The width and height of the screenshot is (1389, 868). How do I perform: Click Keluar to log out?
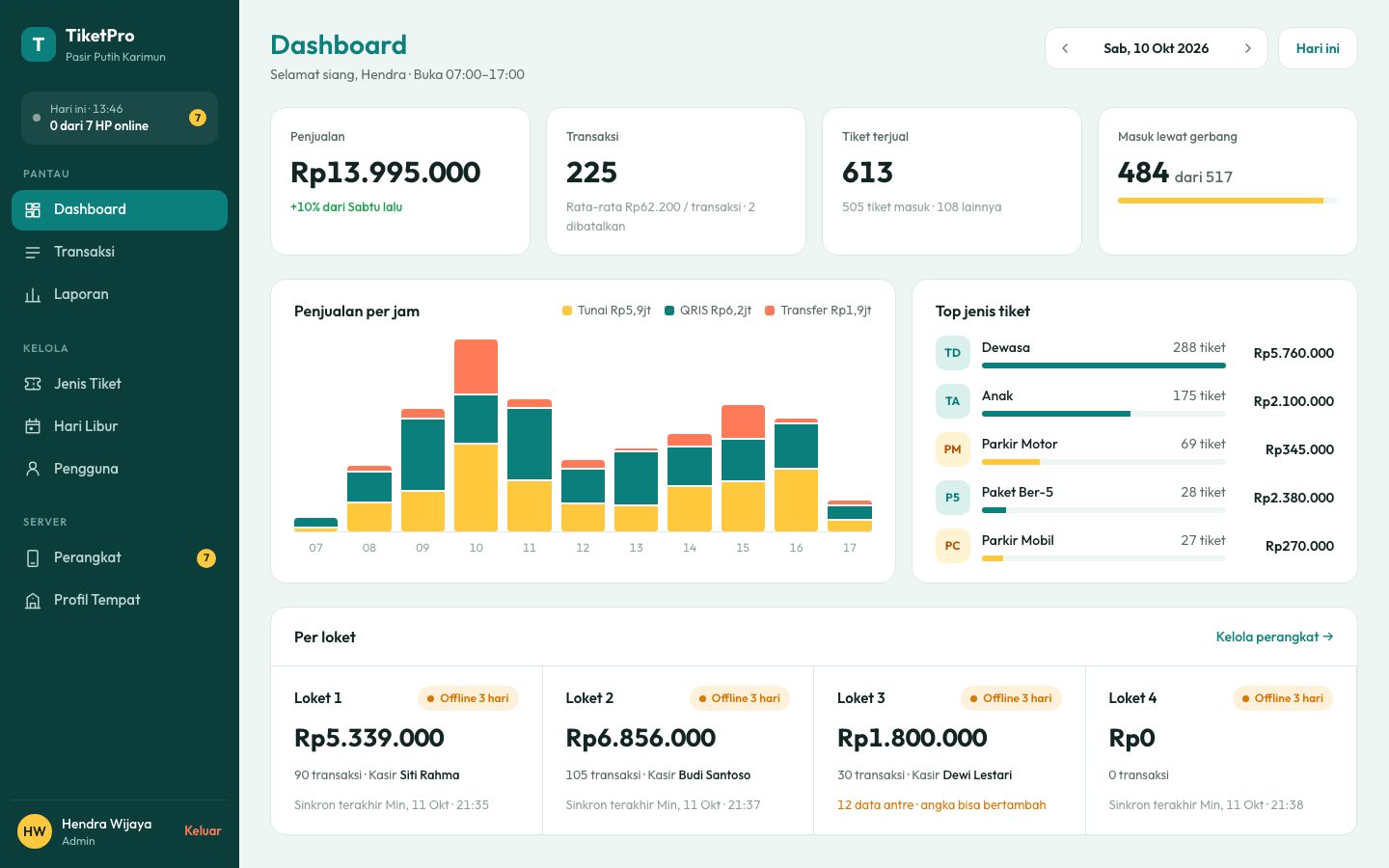203,831
